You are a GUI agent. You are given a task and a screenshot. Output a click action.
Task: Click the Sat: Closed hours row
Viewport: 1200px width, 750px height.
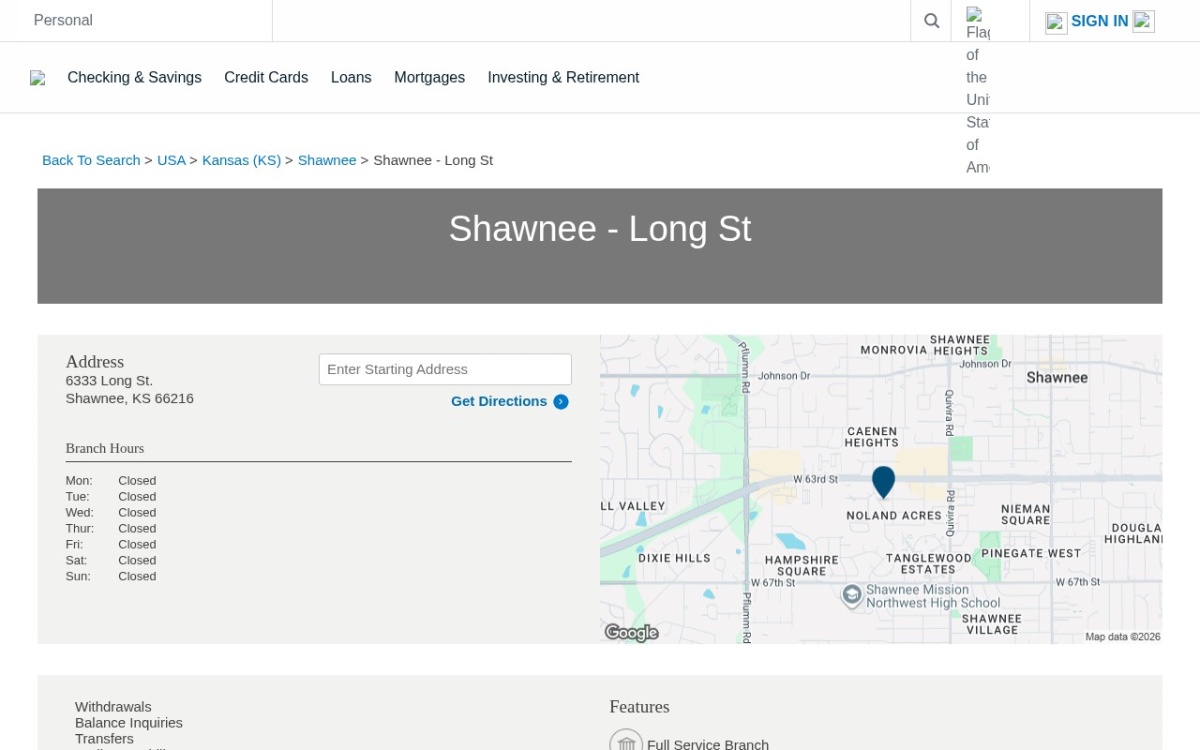click(111, 561)
